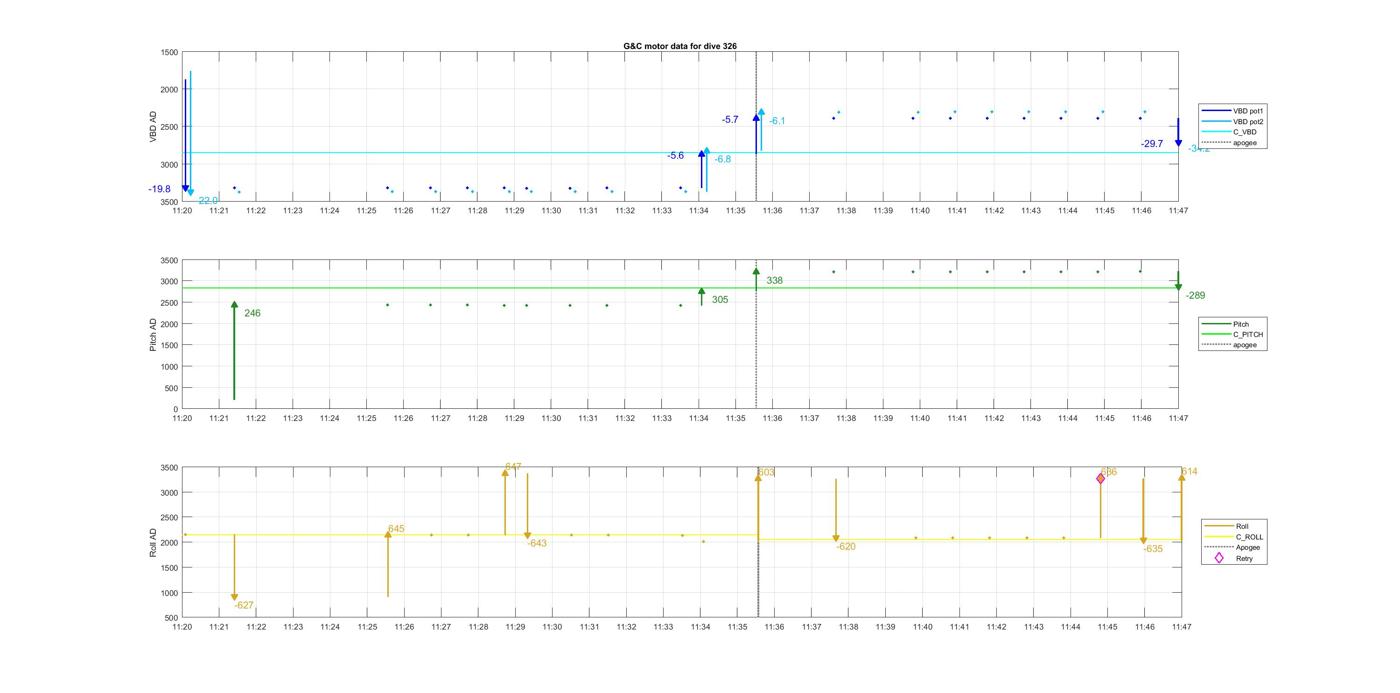
Task: Click the '-6.1' VBD pot2 data label
Action: pyautogui.click(x=777, y=121)
